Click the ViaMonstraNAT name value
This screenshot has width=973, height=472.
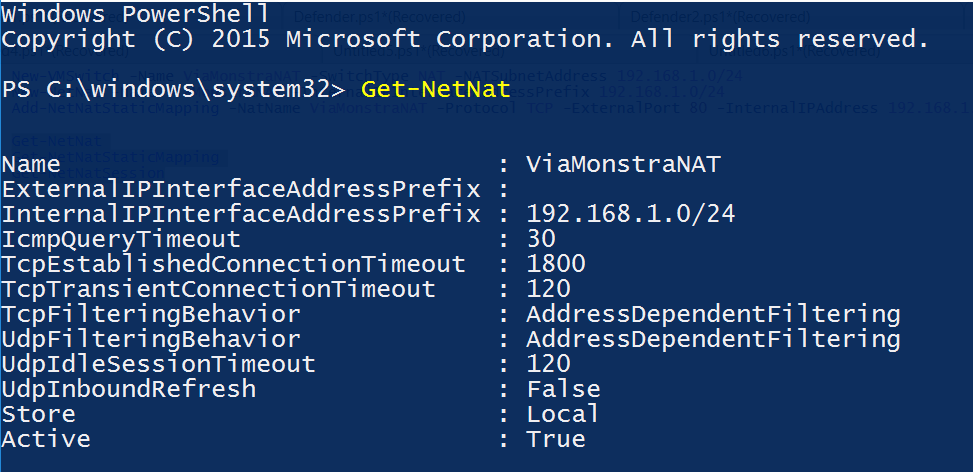623,164
